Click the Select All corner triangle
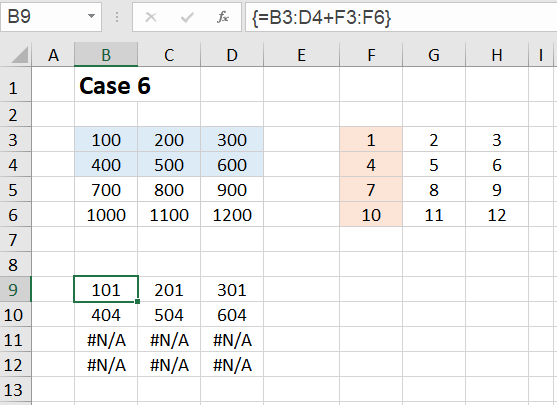This screenshot has width=557, height=405. [x=20, y=55]
